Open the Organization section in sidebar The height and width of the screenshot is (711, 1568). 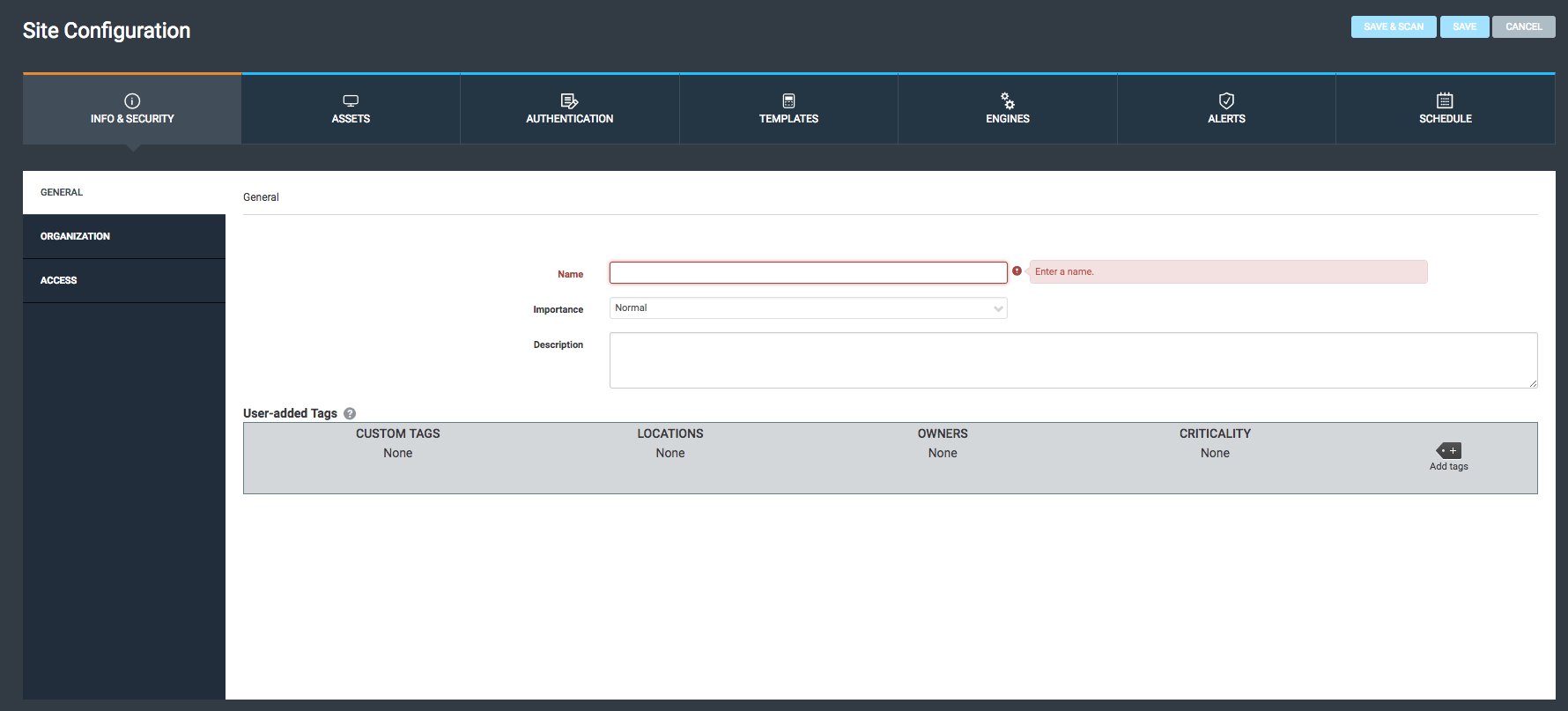click(124, 236)
